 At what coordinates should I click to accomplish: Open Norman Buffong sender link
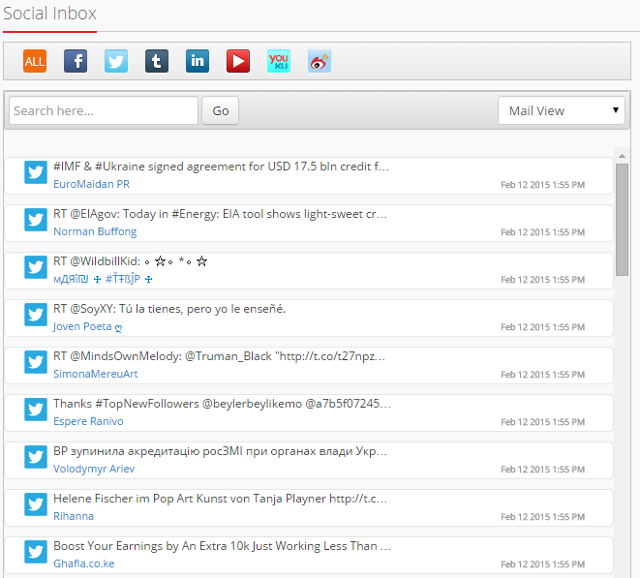click(x=95, y=231)
